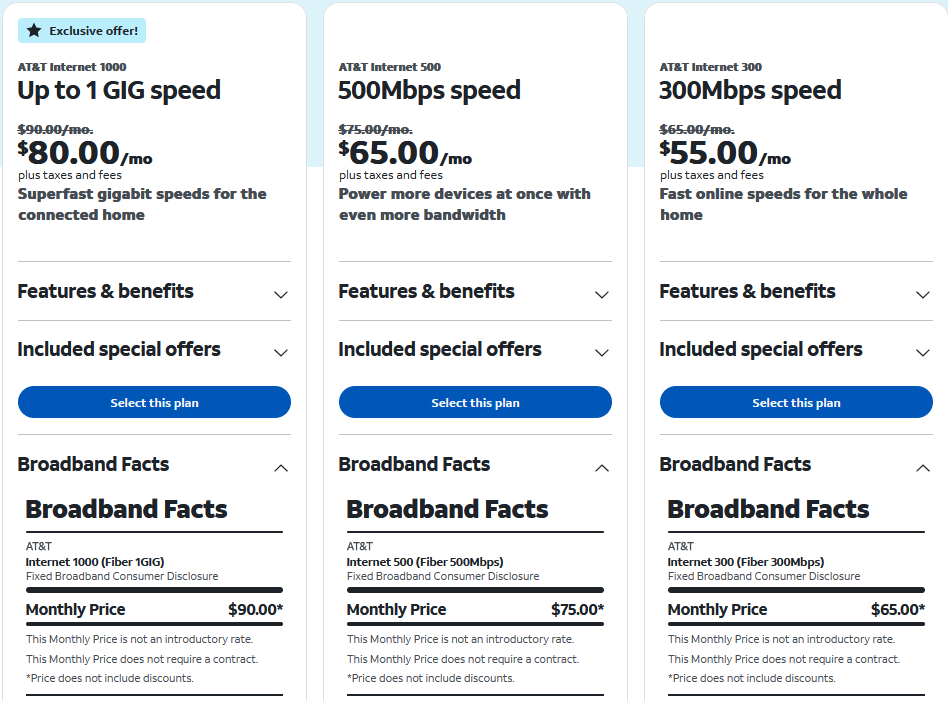Collapse Broadband Facts chevron for Internet 1000
Screen dimensions: 948x701
pyautogui.click(x=281, y=468)
